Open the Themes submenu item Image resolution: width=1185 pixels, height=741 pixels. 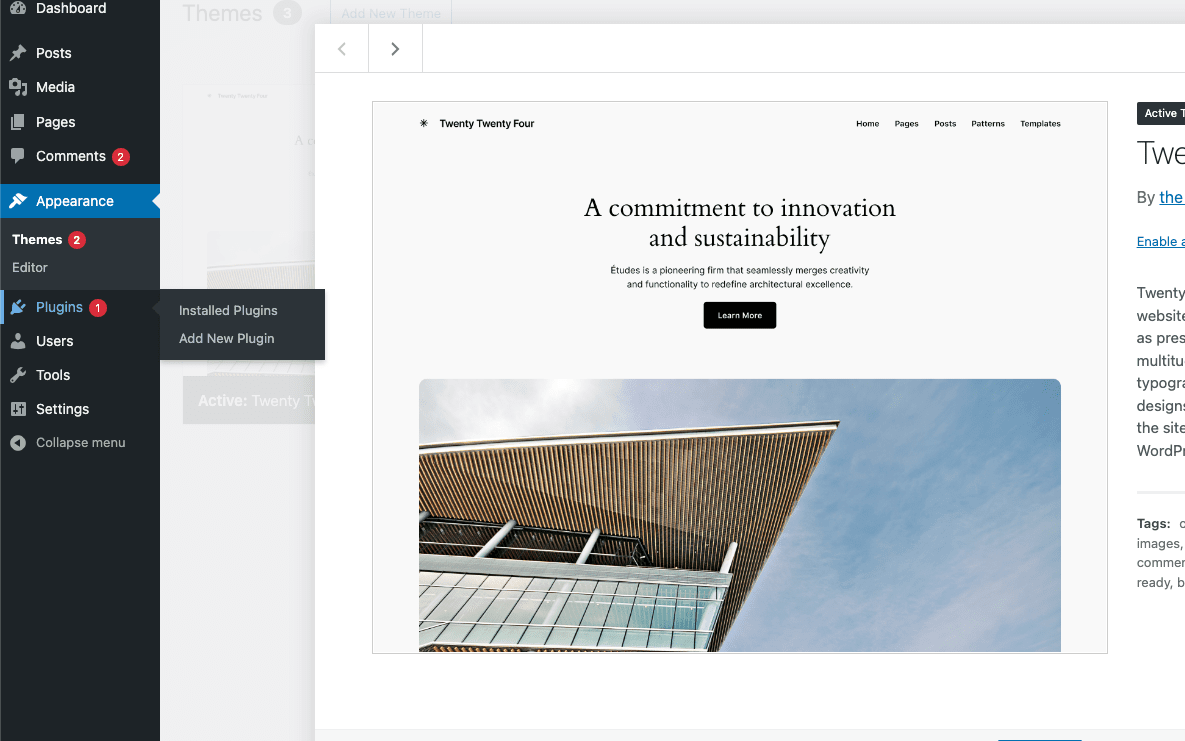click(37, 239)
